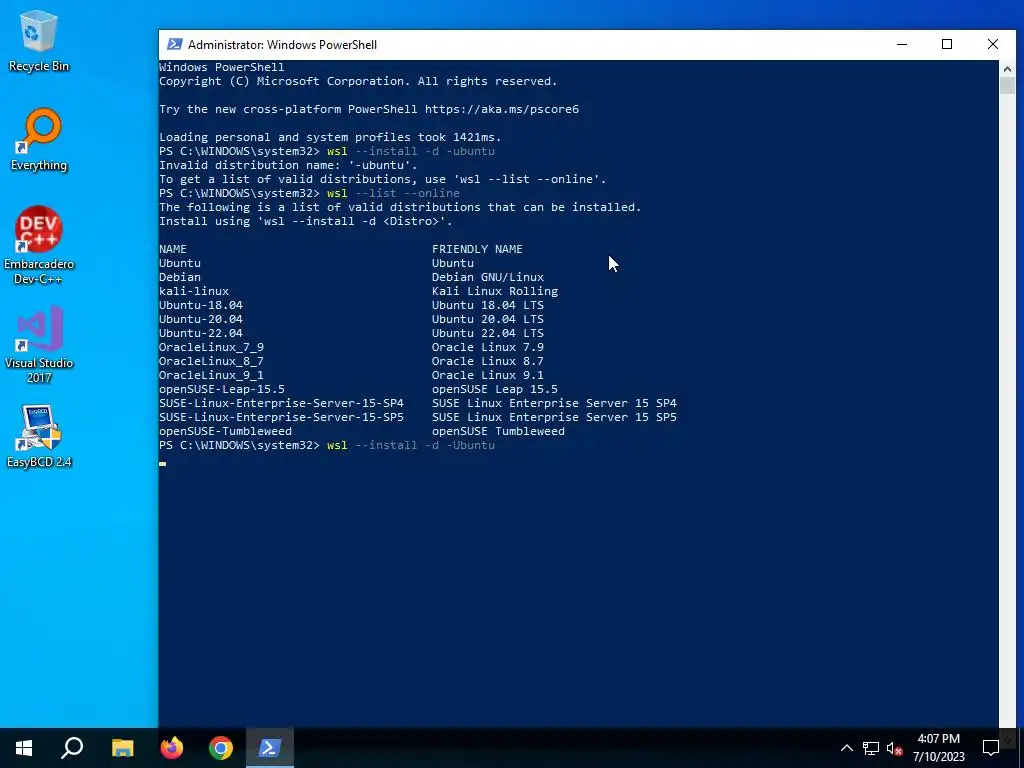Open taskbar search magnifier

72,748
